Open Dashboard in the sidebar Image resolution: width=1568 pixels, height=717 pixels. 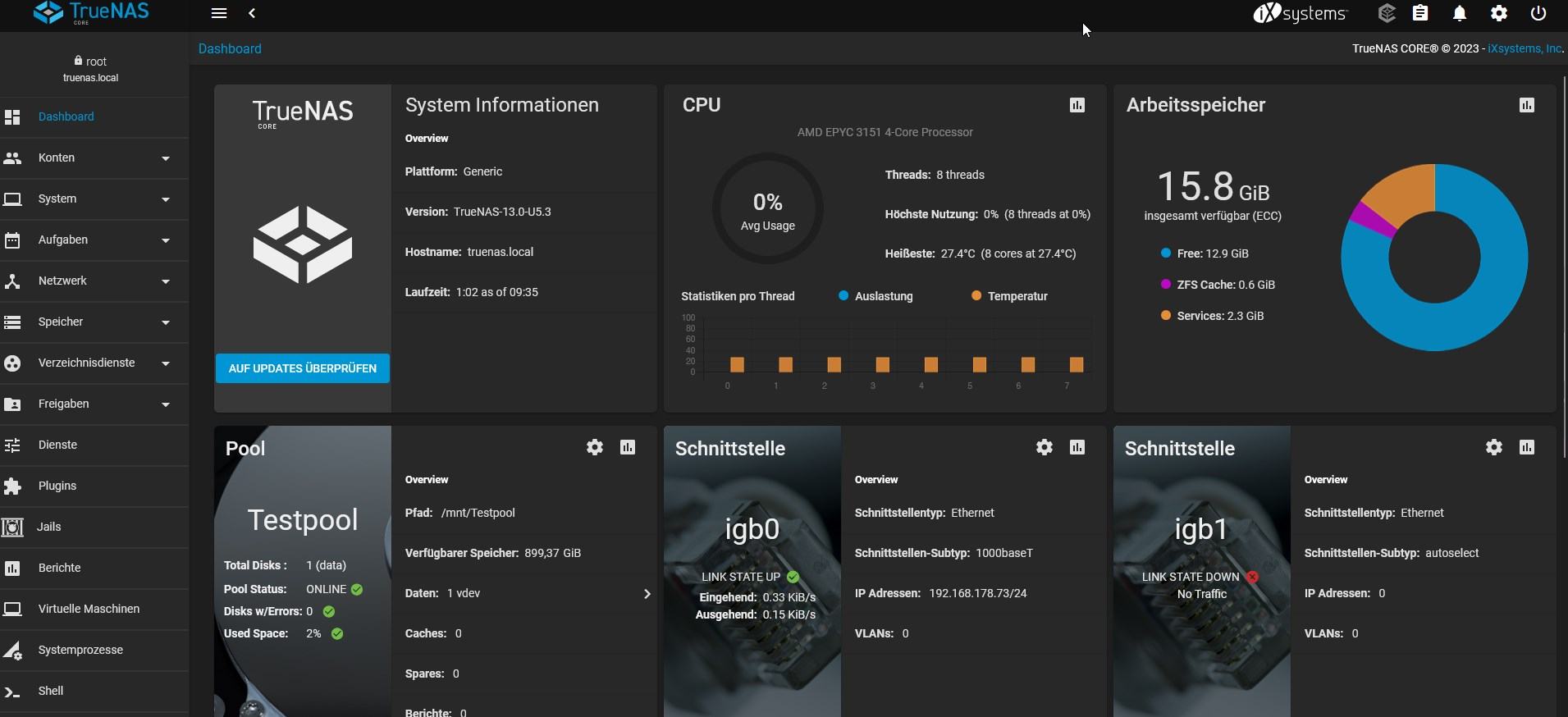click(94, 117)
